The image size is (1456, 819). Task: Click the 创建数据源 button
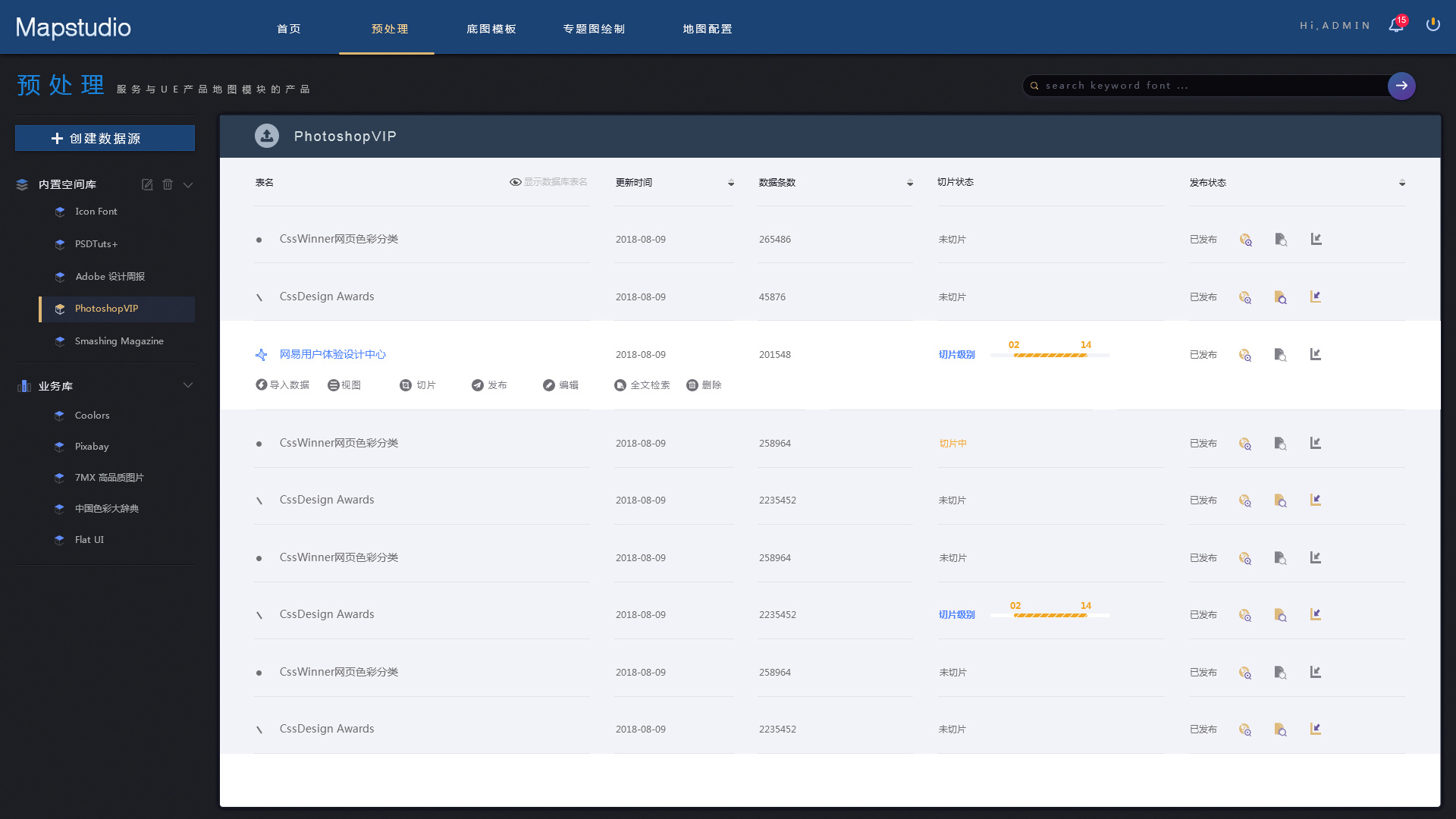pyautogui.click(x=104, y=139)
